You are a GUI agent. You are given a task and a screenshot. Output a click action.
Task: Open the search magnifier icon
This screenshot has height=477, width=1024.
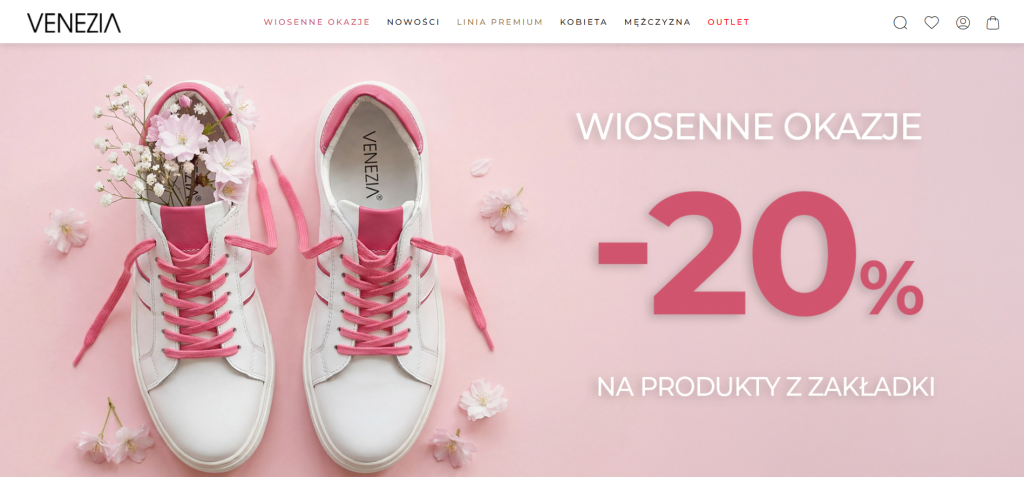pyautogui.click(x=900, y=23)
